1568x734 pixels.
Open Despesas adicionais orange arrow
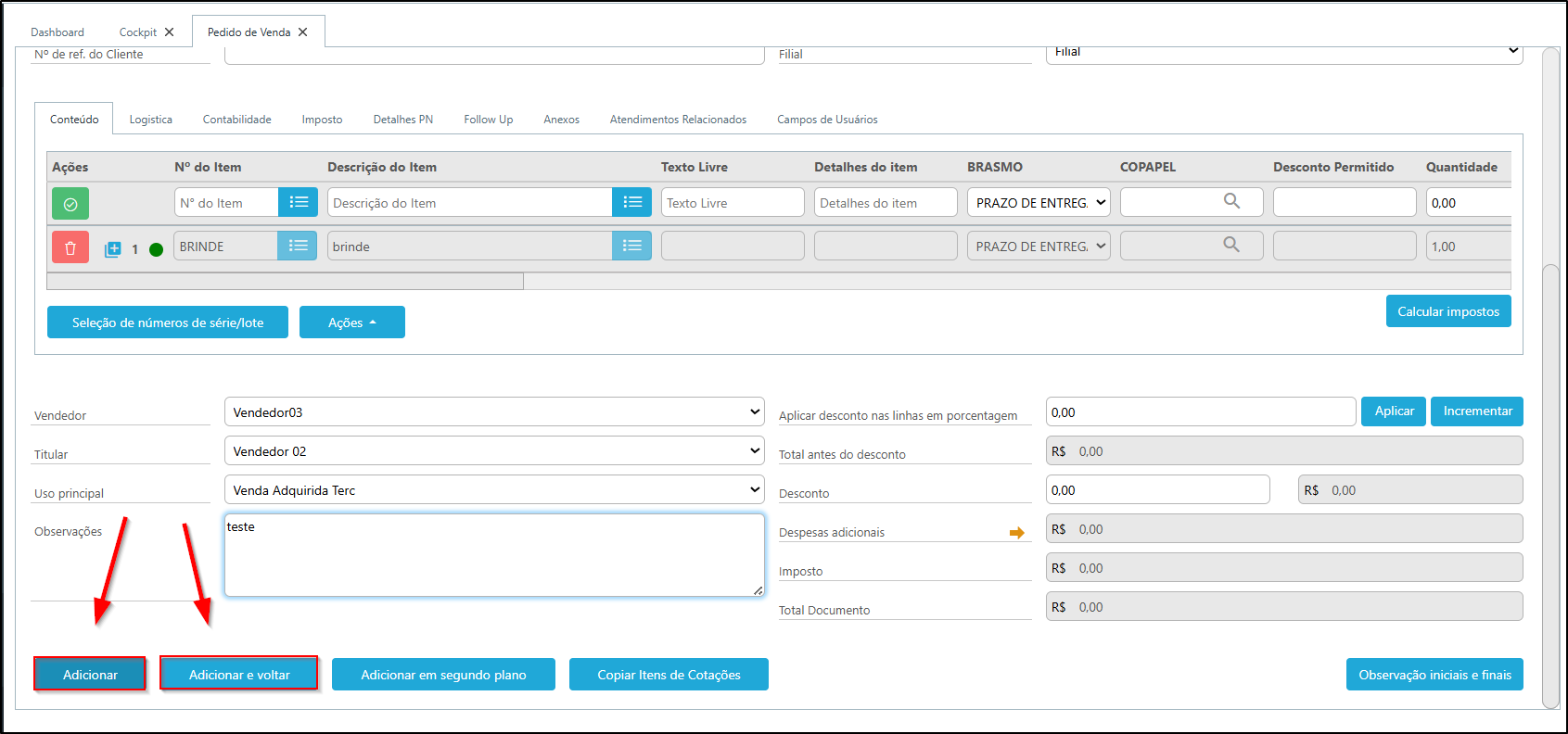pos(1017,533)
